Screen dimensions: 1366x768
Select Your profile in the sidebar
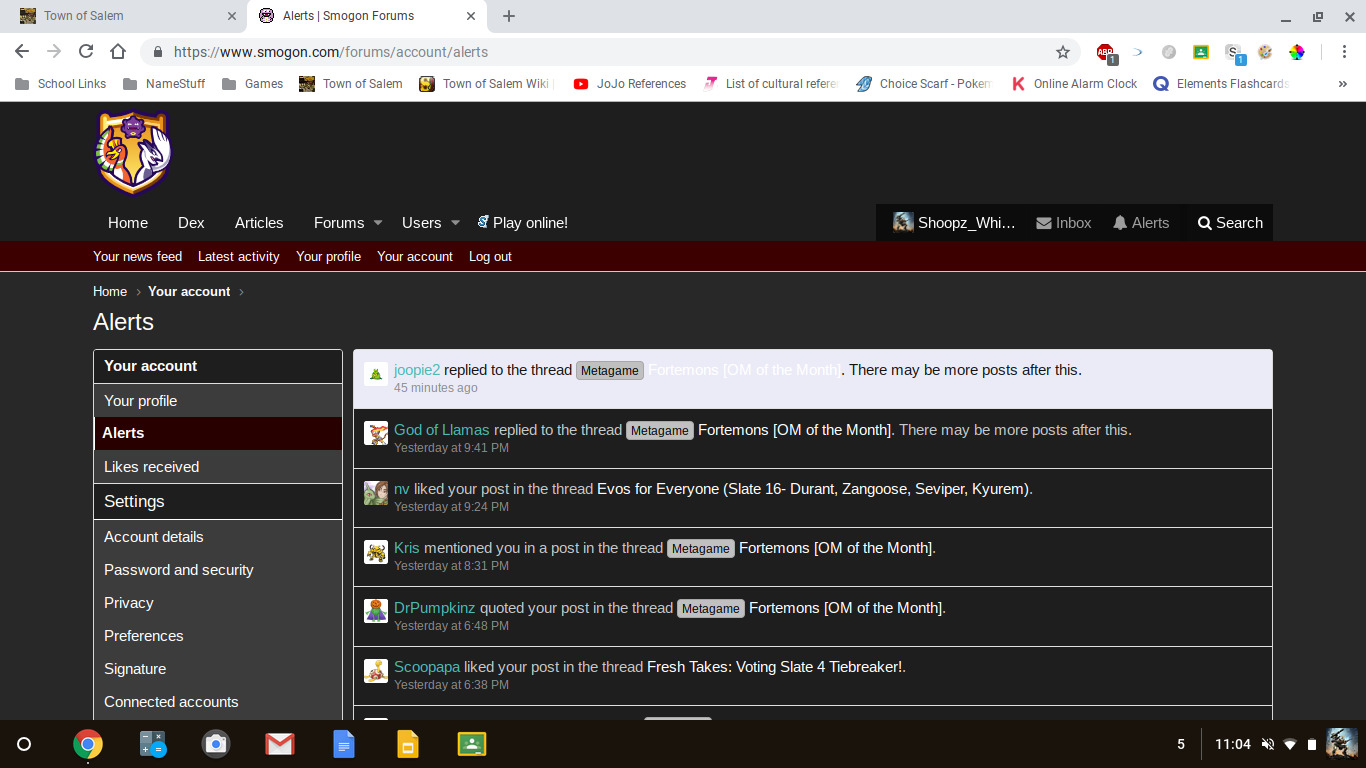point(218,401)
